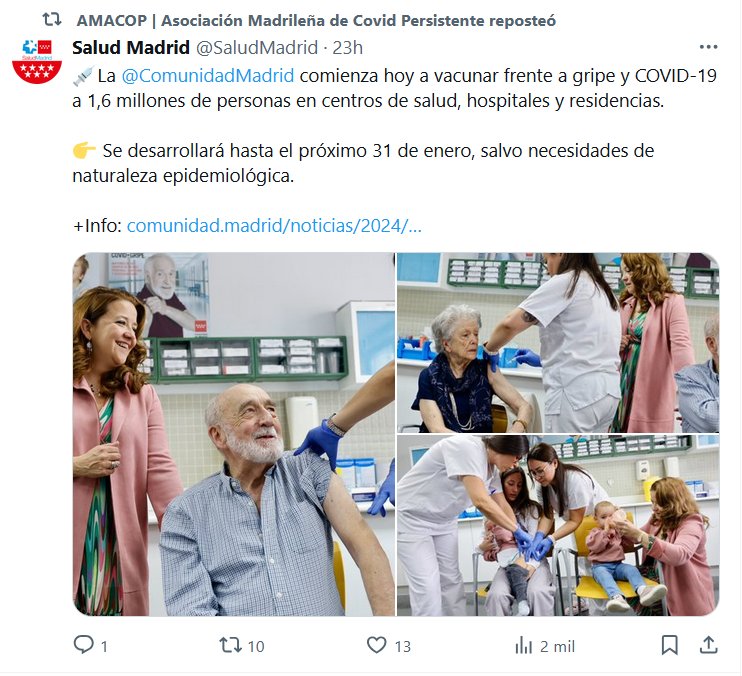
Task: Open the comunidad.madrid/noticias/2024 link
Action: pos(274,226)
